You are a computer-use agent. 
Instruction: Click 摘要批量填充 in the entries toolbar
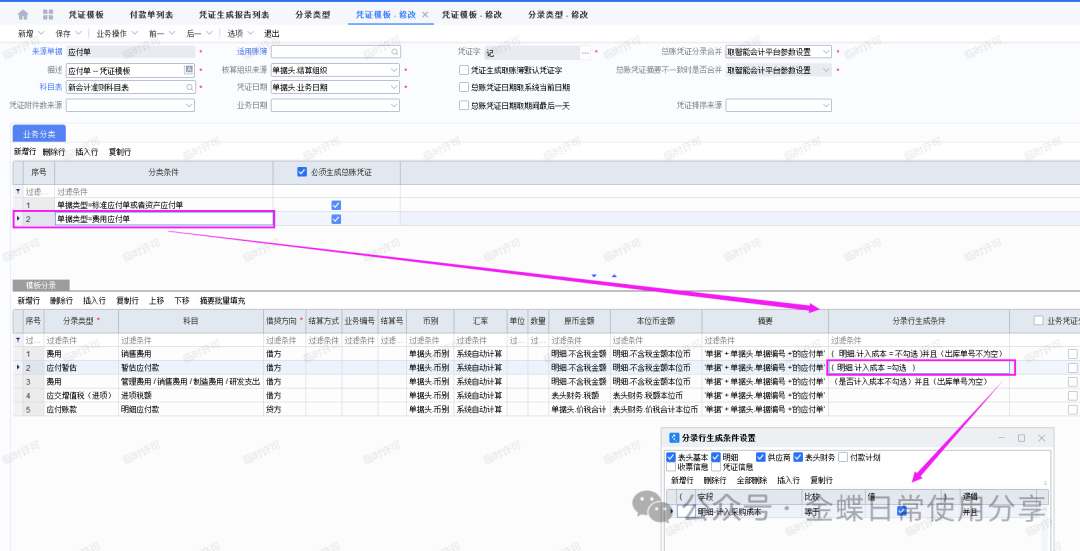pos(222,300)
